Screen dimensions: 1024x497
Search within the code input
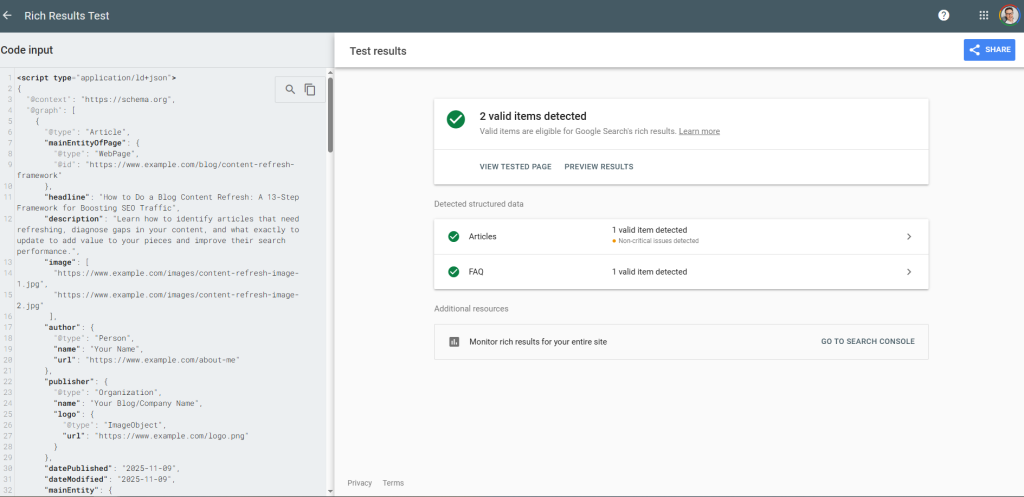(291, 89)
